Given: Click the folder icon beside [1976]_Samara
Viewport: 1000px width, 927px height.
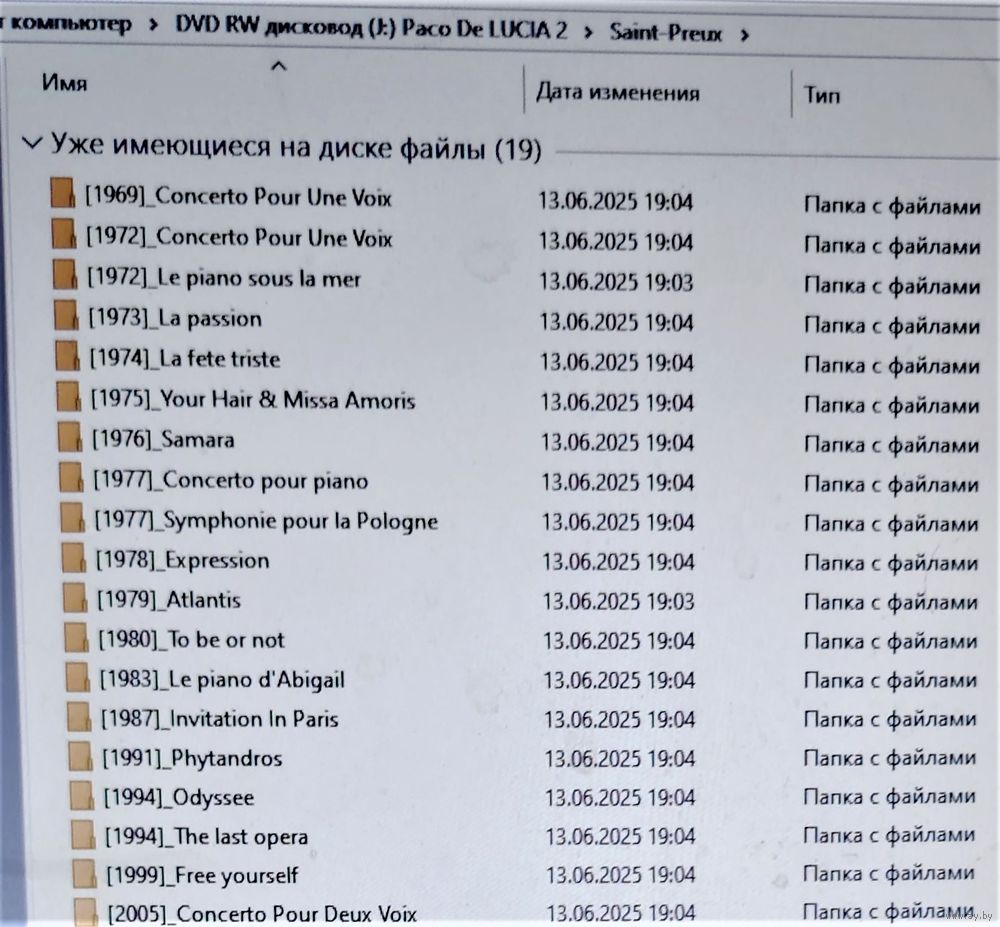Looking at the screenshot, I should point(70,437).
